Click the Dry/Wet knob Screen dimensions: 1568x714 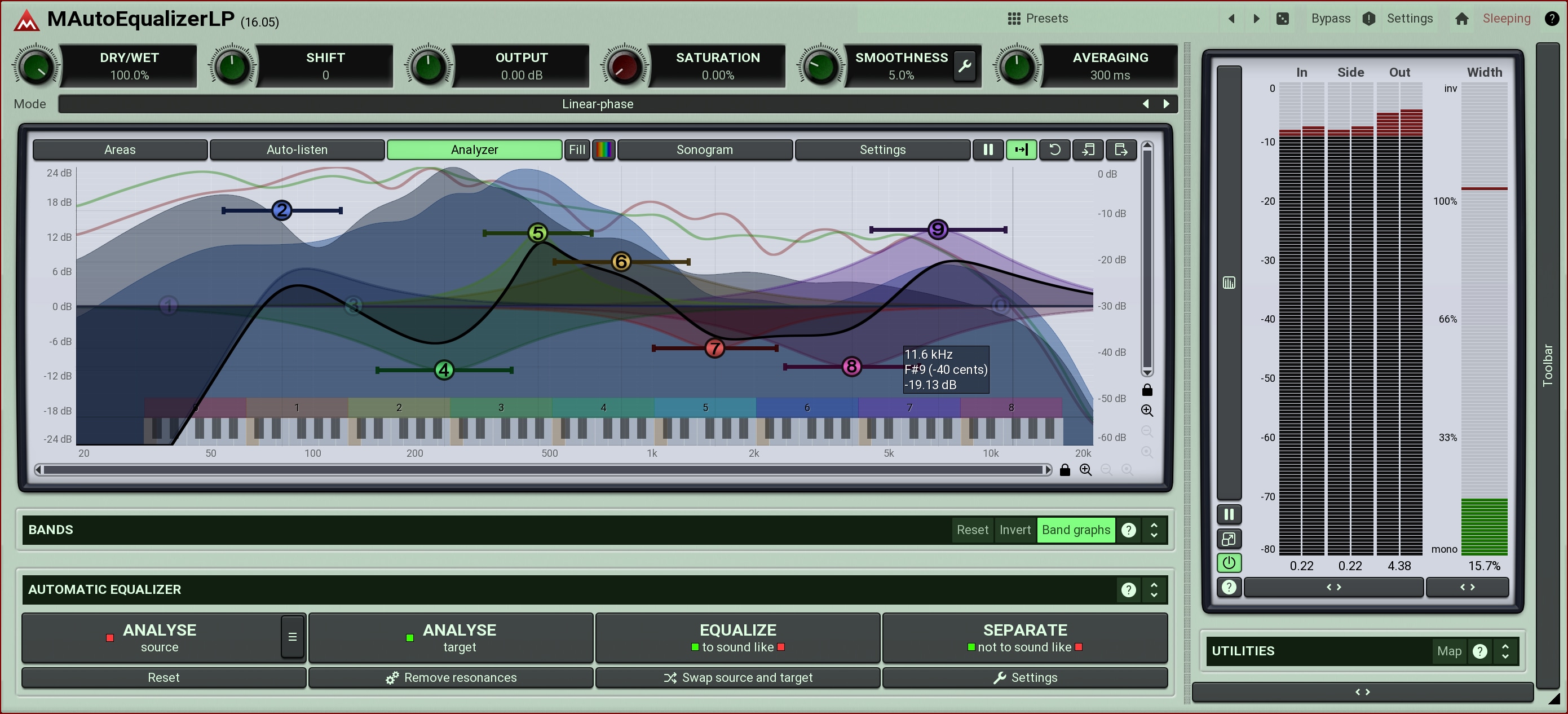tap(36, 66)
